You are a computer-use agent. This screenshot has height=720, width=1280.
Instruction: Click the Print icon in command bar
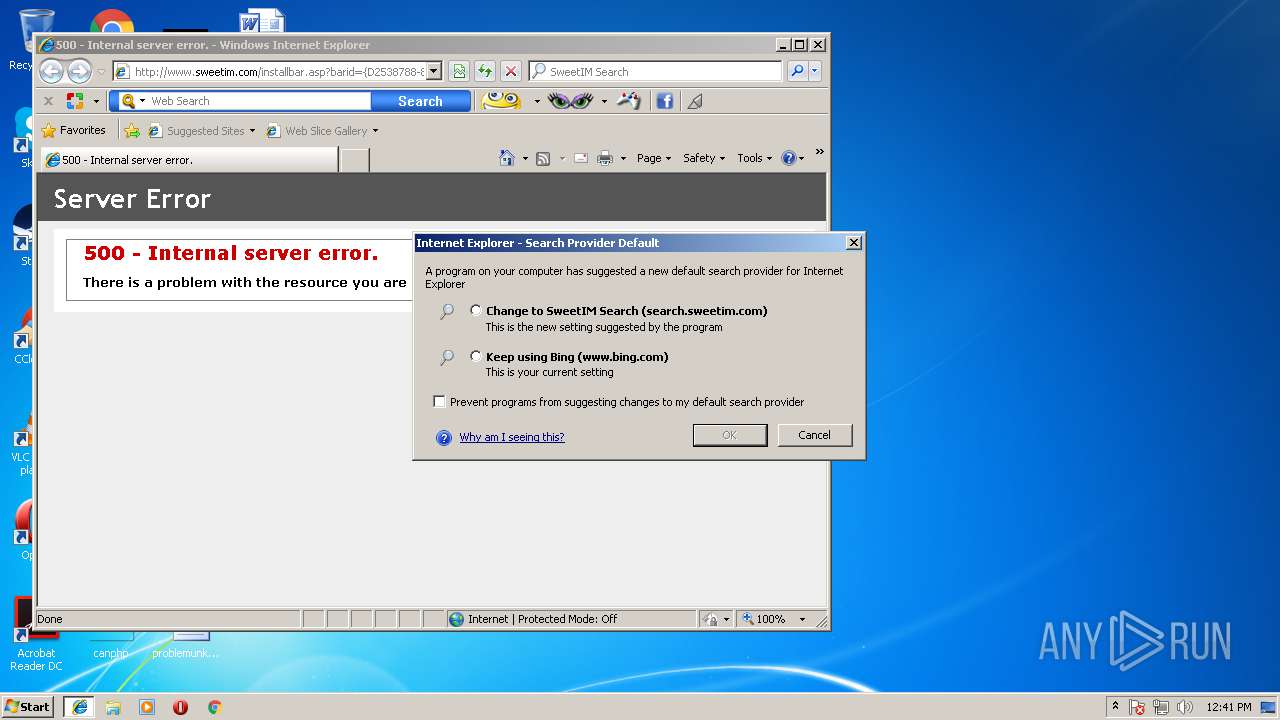[x=605, y=158]
